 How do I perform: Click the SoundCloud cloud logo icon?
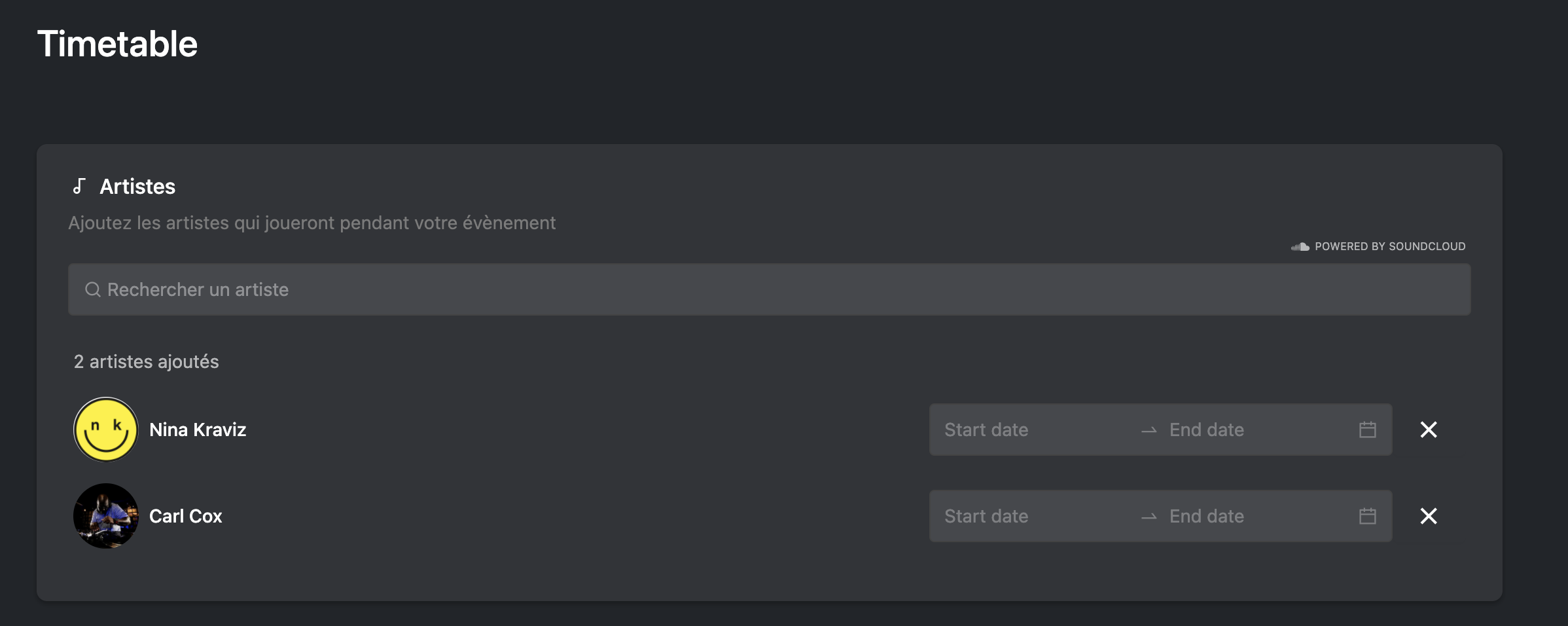click(1300, 247)
